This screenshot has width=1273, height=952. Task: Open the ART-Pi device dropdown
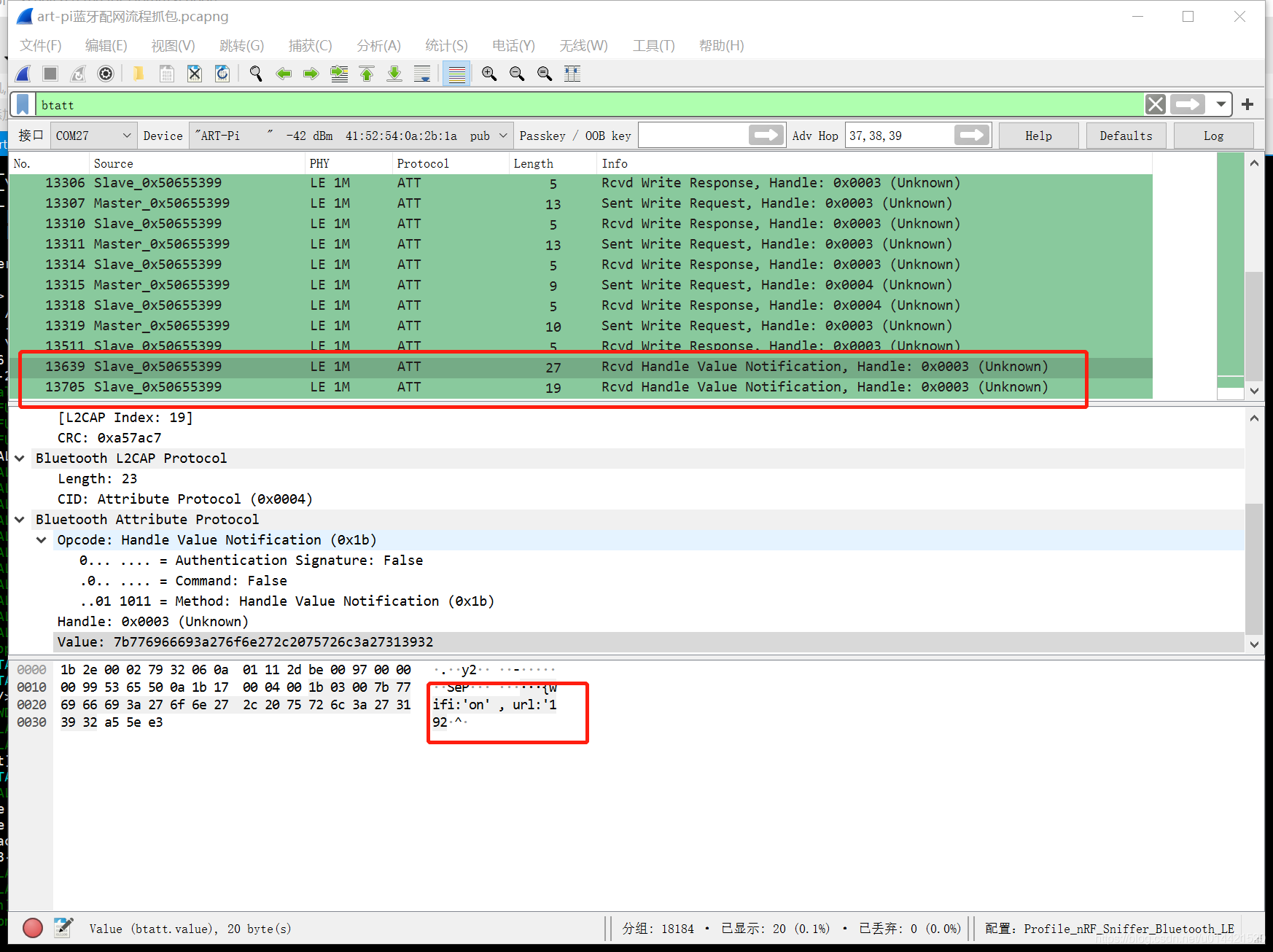pos(351,136)
